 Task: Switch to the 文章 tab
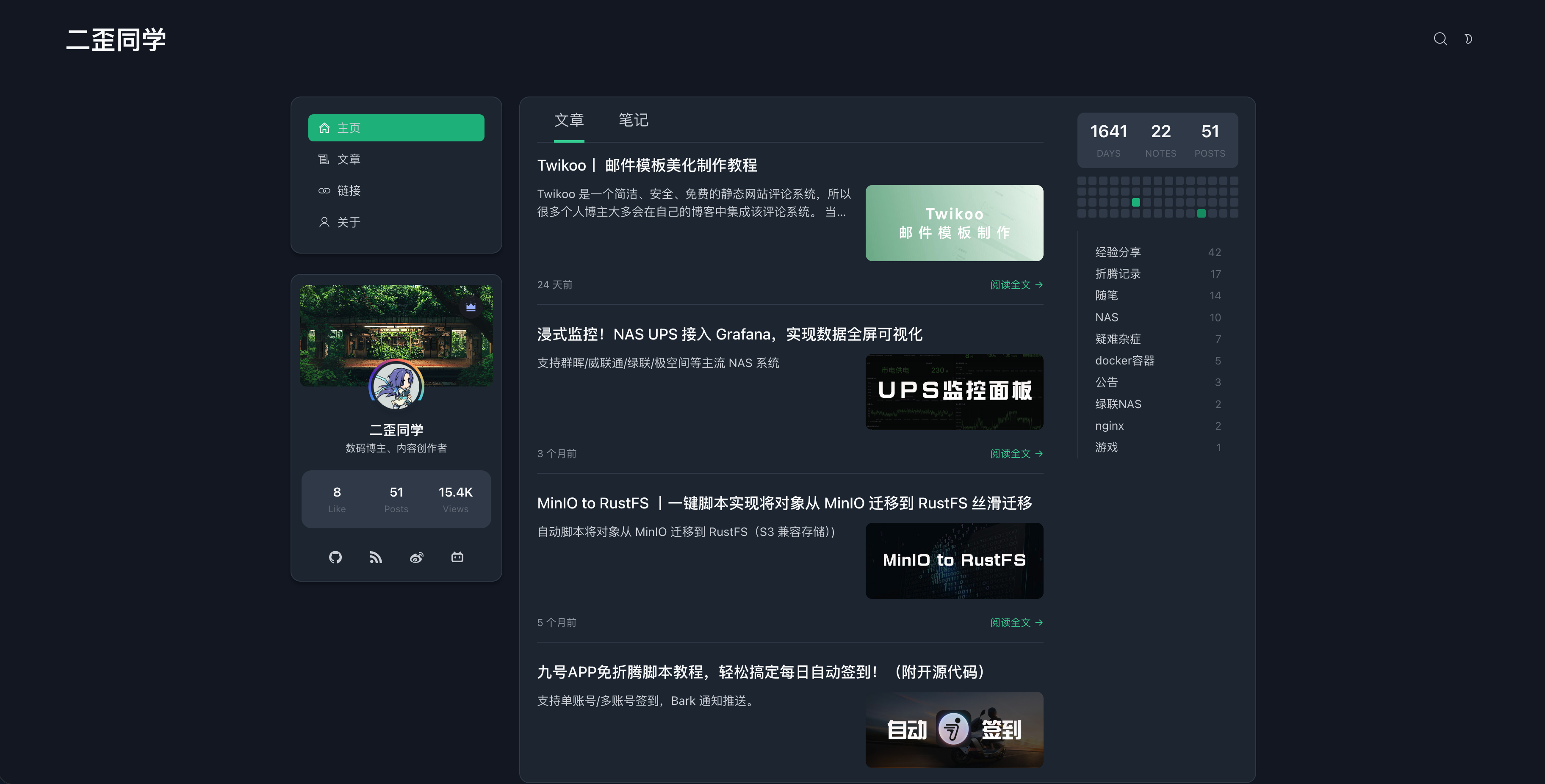[569, 120]
